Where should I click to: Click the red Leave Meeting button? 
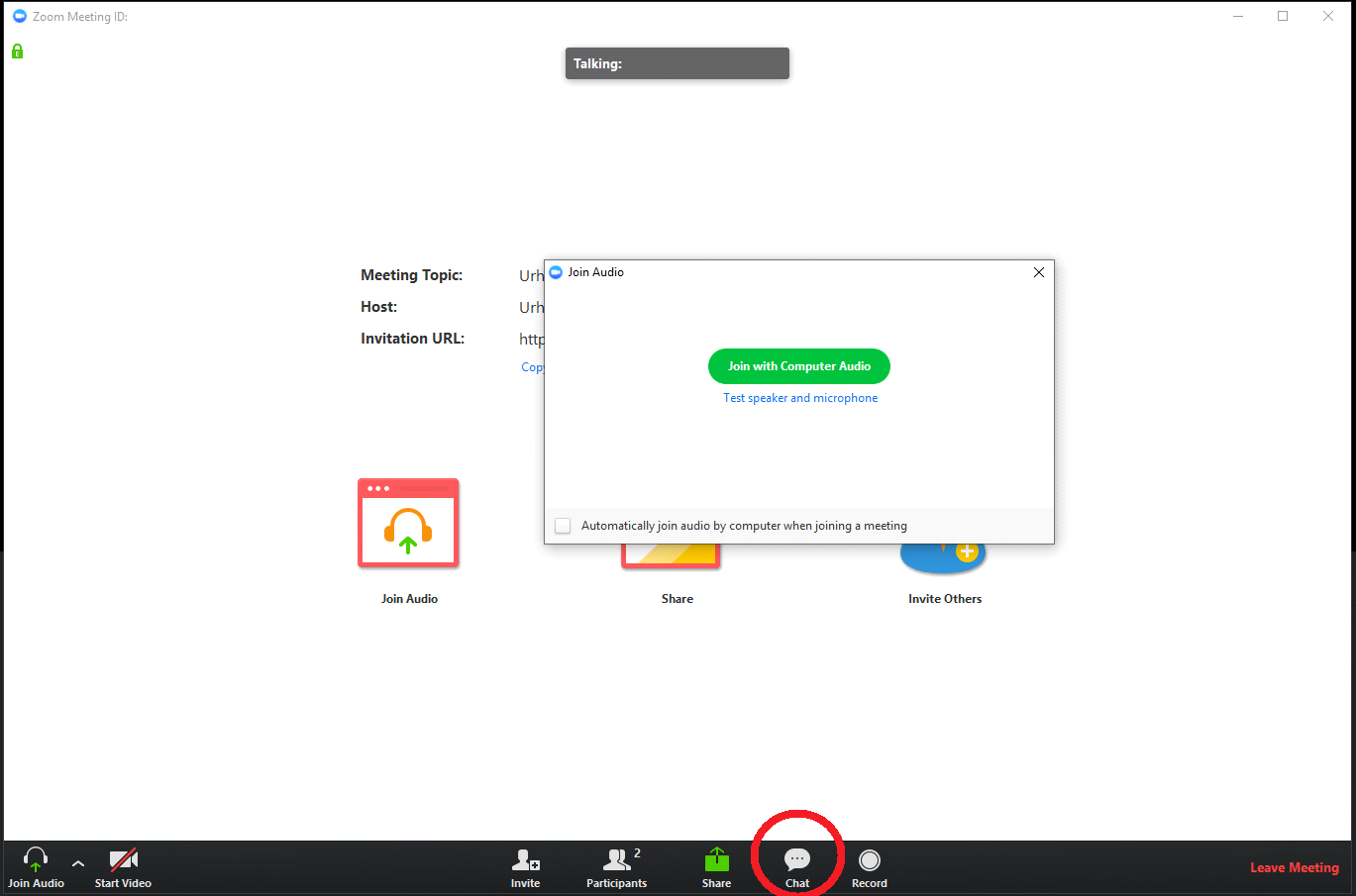tap(1294, 867)
